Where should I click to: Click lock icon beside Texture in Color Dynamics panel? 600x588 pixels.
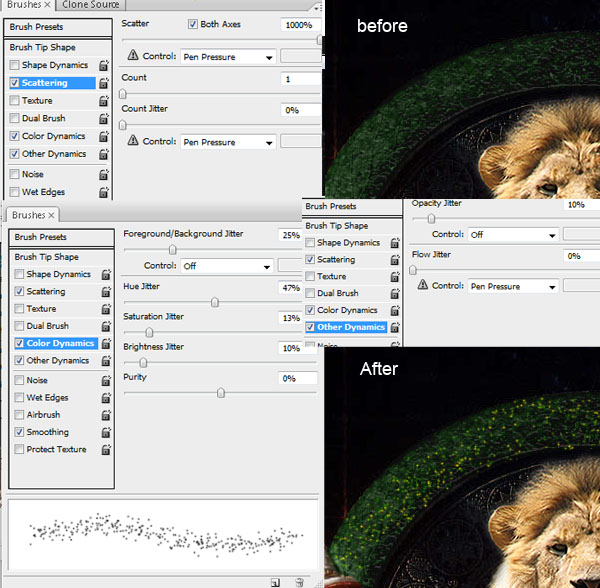pyautogui.click(x=106, y=309)
